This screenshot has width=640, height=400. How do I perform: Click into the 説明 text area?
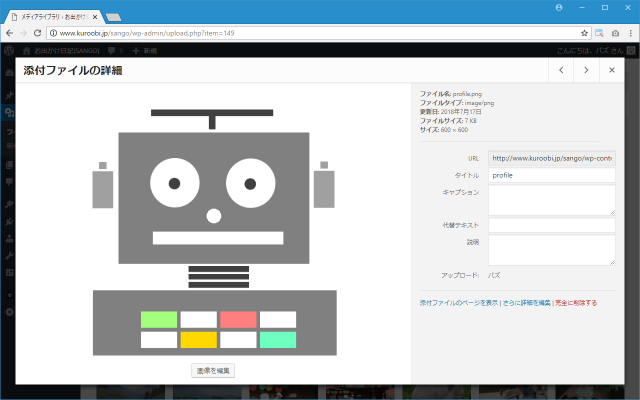551,250
